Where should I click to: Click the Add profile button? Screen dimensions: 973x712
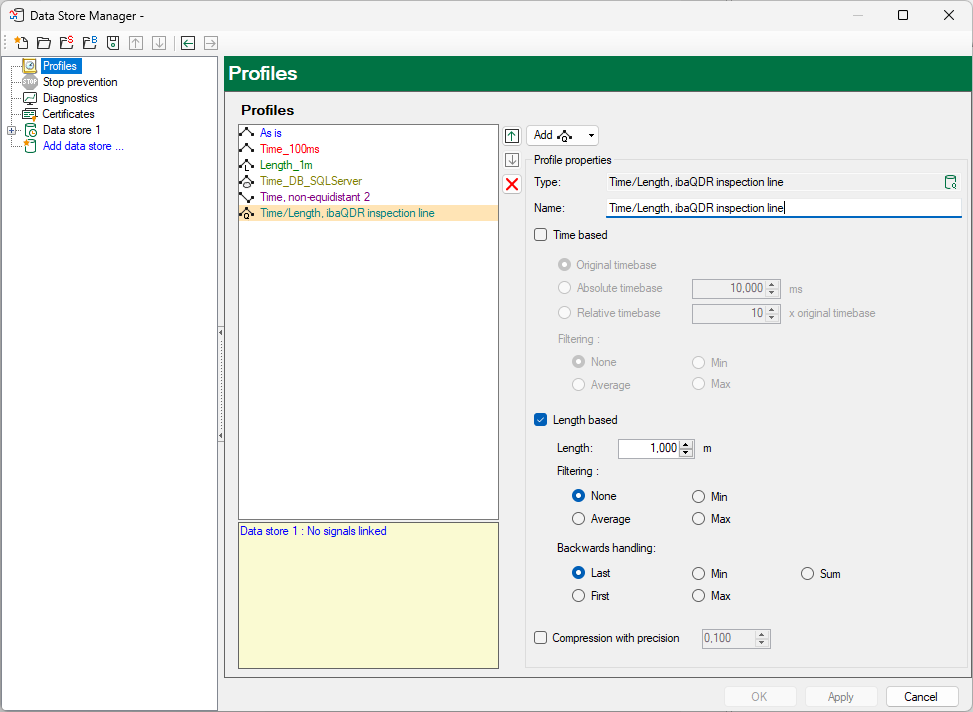554,135
